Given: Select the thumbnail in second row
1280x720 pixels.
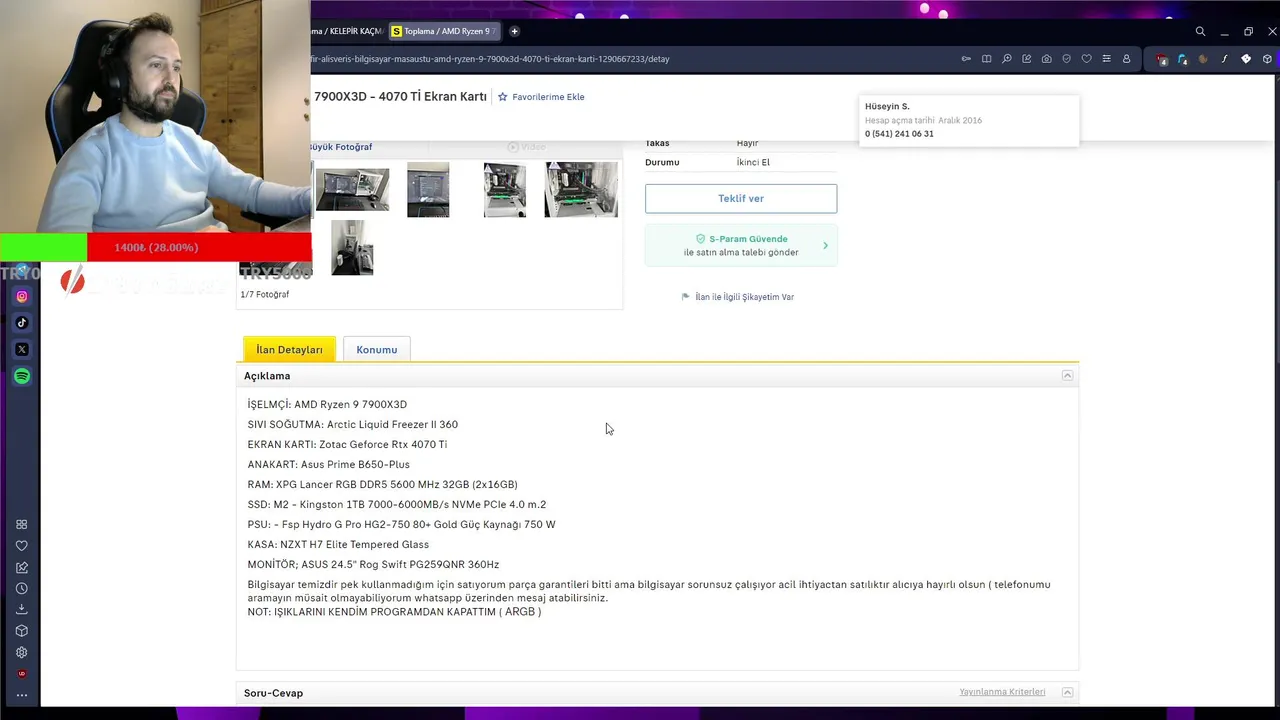Looking at the screenshot, I should (352, 248).
